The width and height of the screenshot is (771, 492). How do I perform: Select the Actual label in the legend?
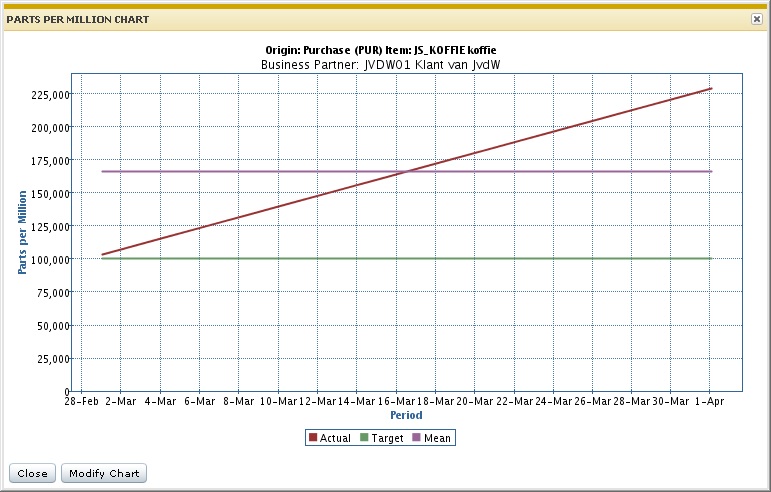pos(335,438)
